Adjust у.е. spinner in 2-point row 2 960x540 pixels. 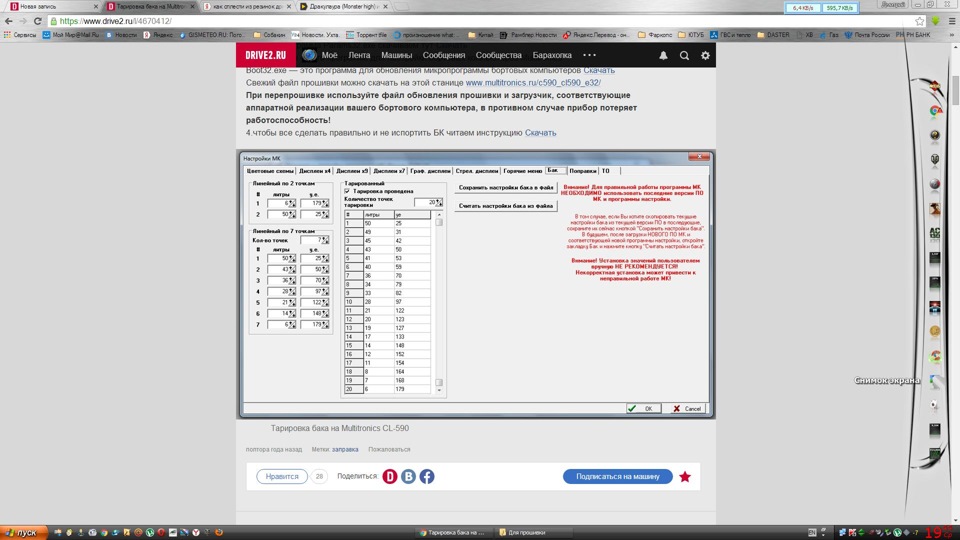[x=325, y=214]
